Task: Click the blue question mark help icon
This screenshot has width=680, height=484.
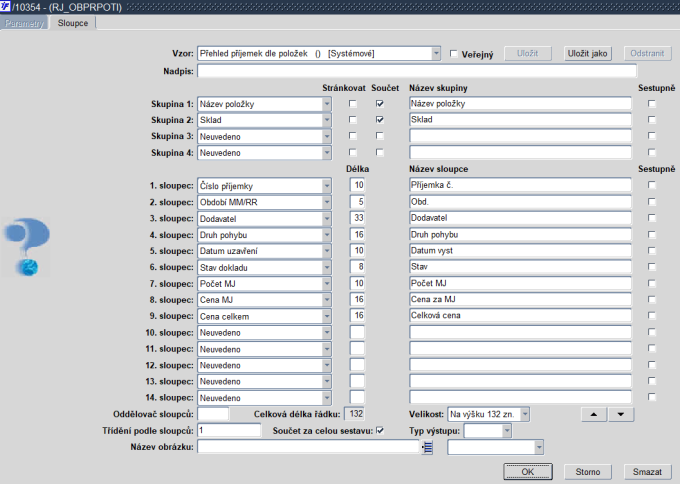Action: click(x=27, y=247)
